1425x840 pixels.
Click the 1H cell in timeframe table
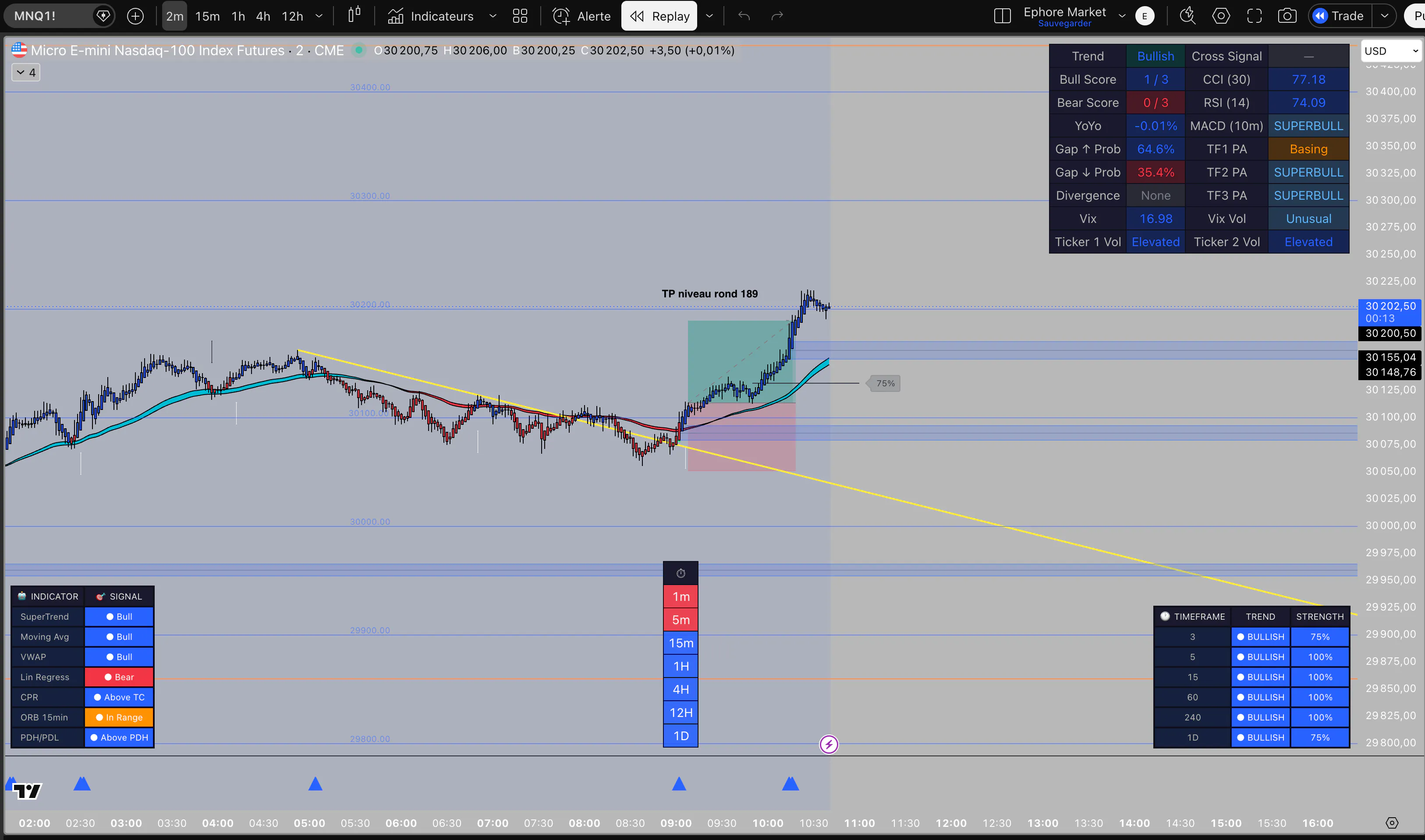point(681,666)
